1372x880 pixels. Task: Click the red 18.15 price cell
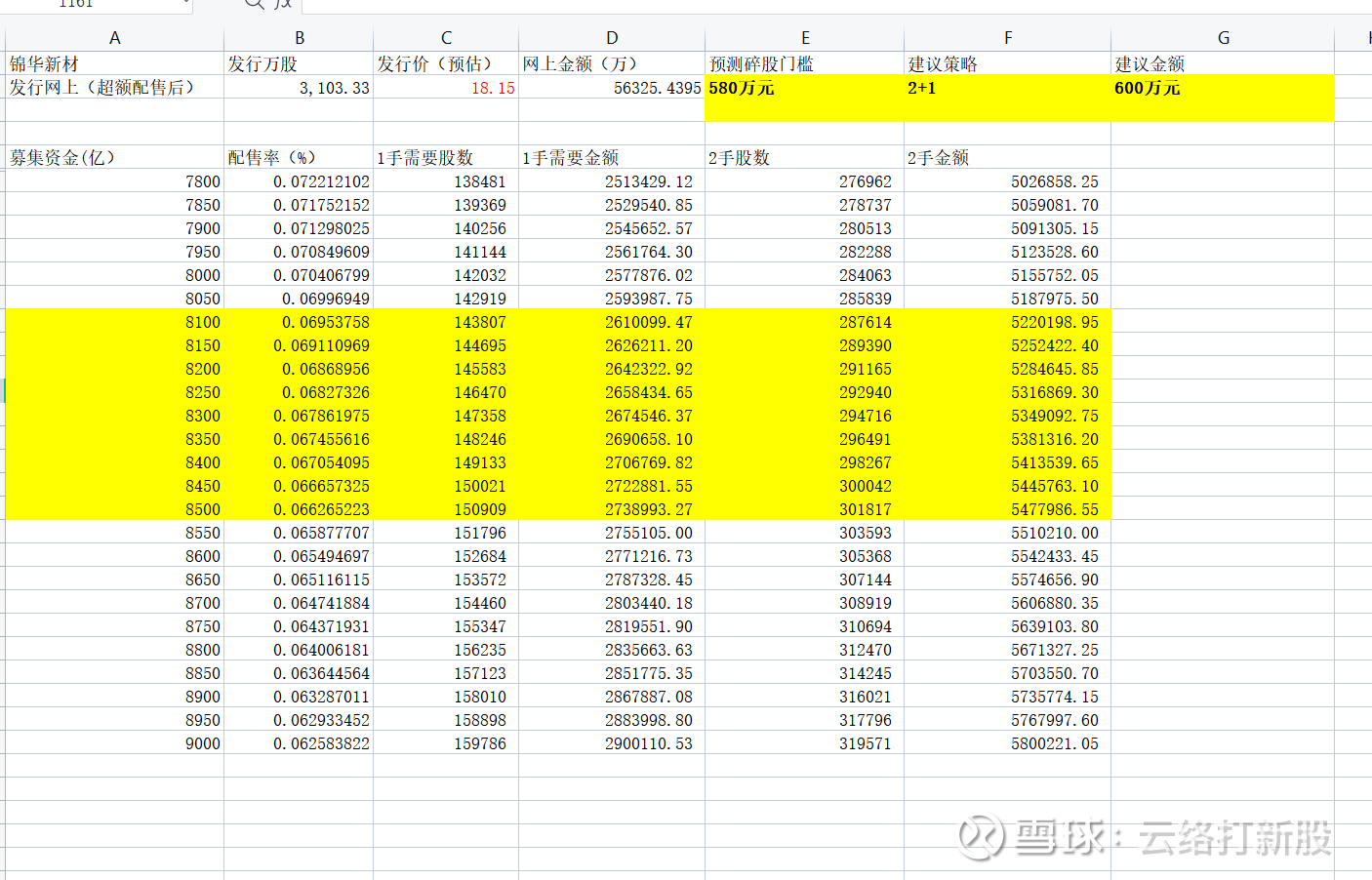coord(446,87)
